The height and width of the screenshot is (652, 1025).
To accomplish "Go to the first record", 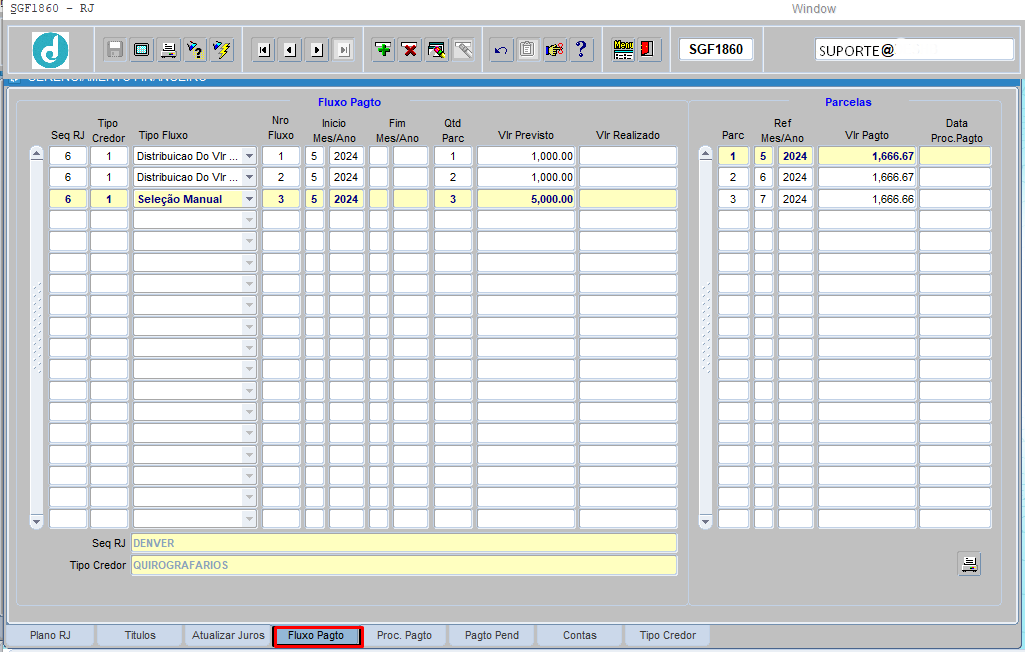I will (264, 50).
